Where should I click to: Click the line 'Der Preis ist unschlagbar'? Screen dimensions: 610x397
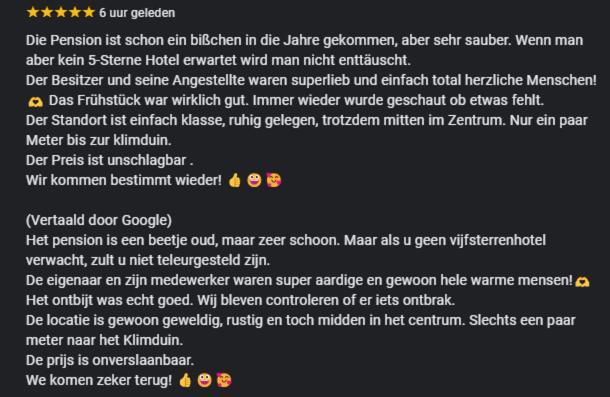coord(109,160)
